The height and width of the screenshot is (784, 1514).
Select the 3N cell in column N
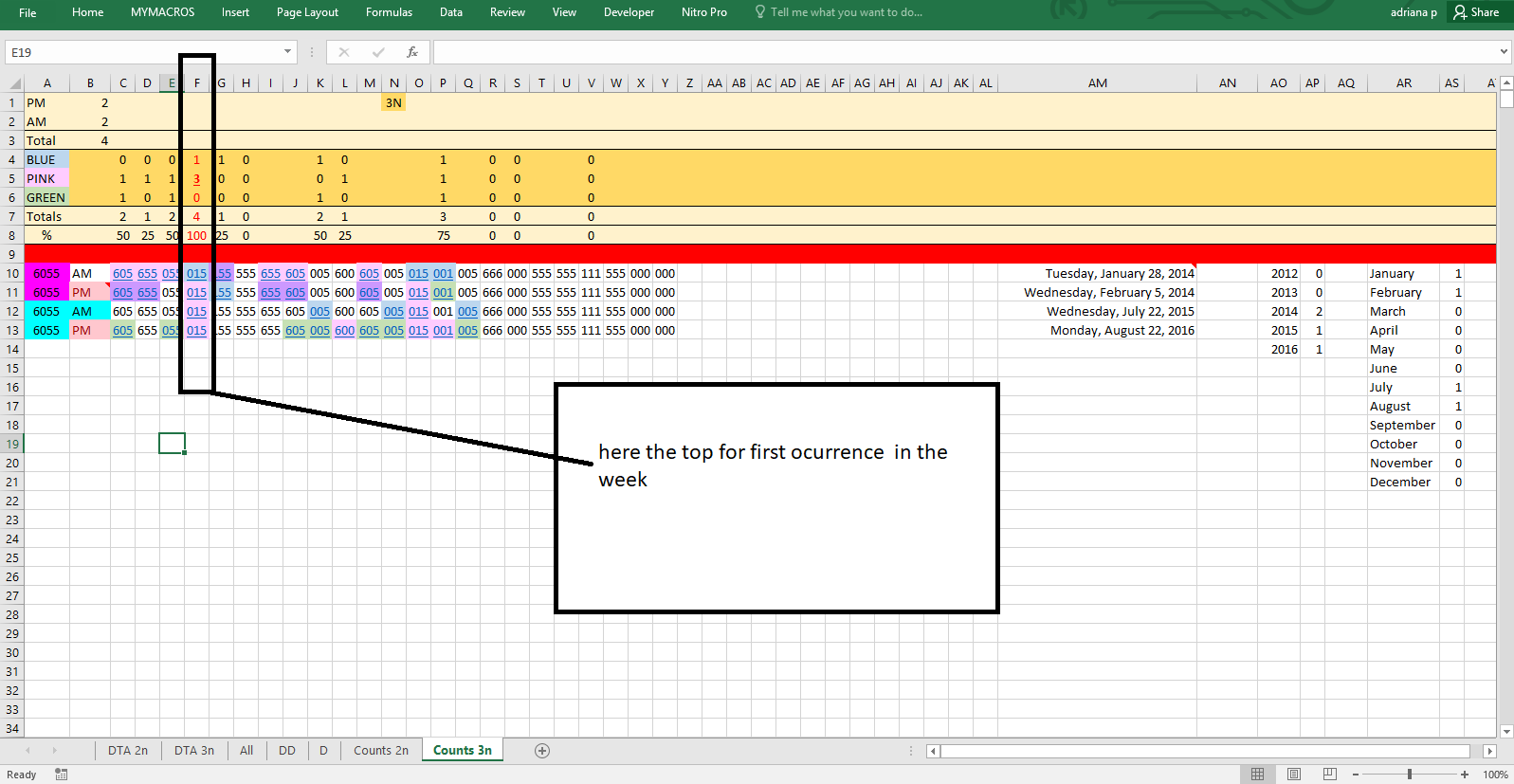tap(393, 102)
